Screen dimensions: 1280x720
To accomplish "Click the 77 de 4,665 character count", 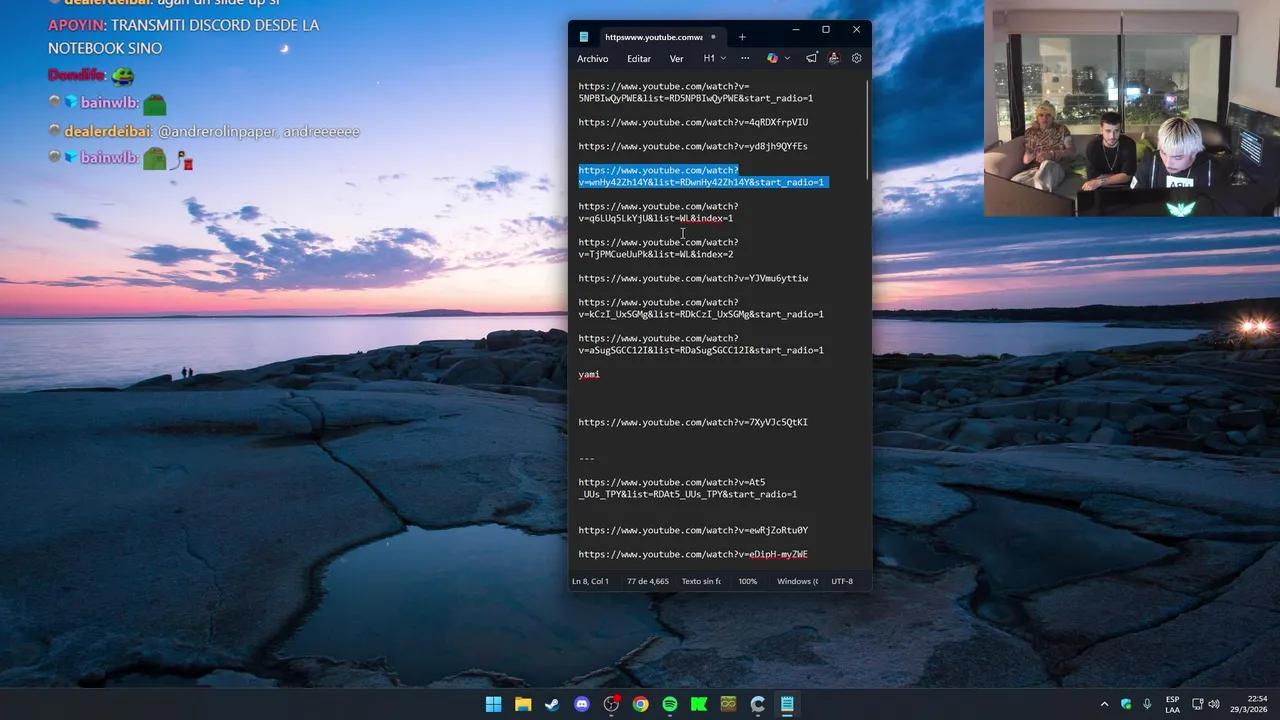I will pos(648,581).
